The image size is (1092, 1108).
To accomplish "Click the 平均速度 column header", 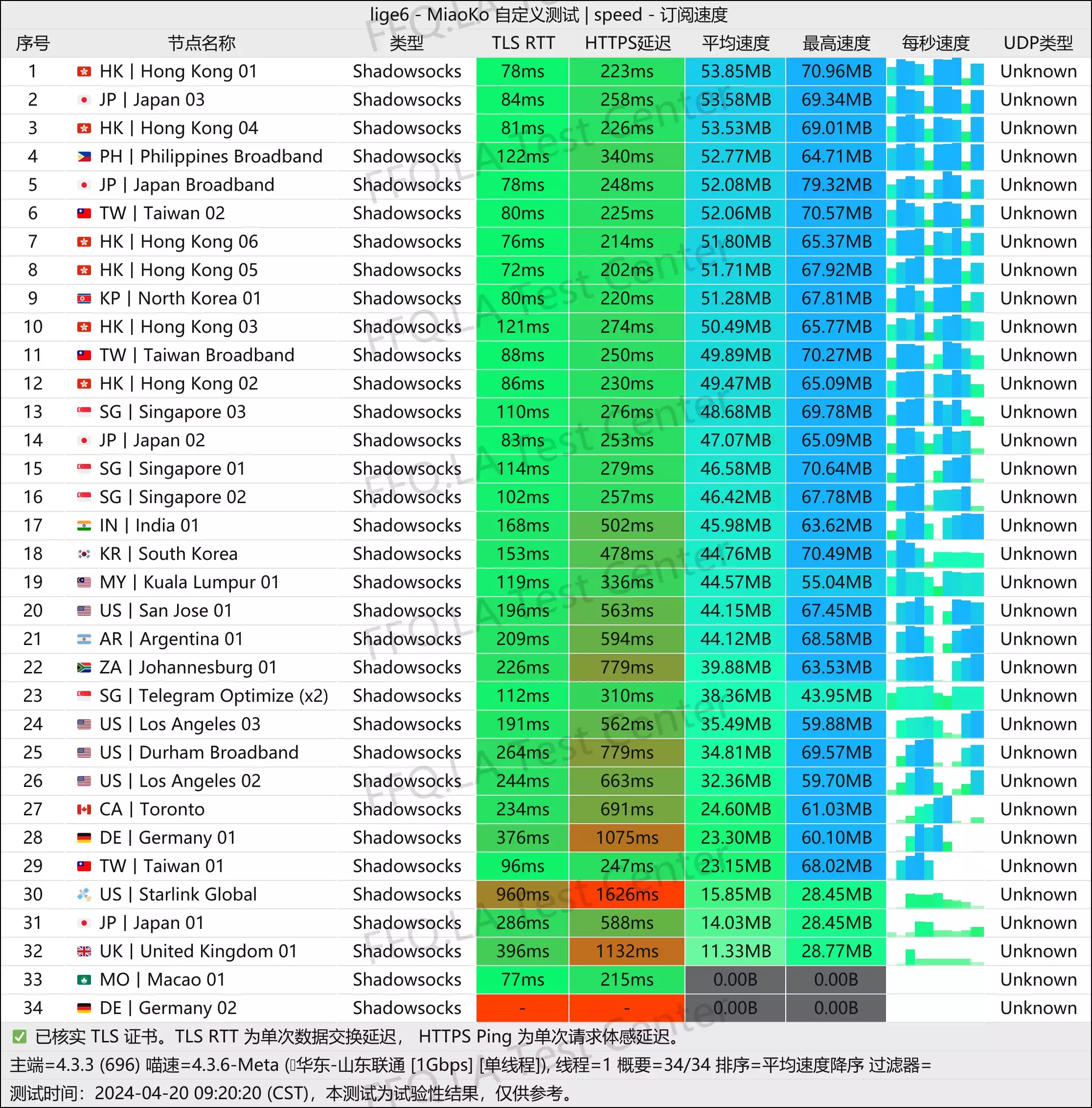I will [x=735, y=43].
